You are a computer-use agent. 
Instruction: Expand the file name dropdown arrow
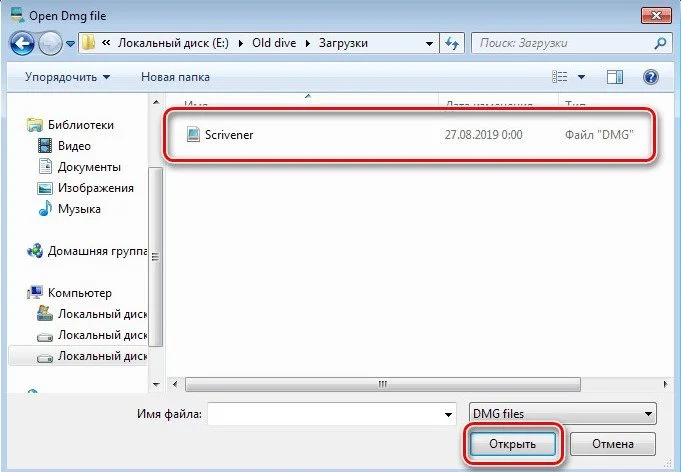(x=448, y=414)
